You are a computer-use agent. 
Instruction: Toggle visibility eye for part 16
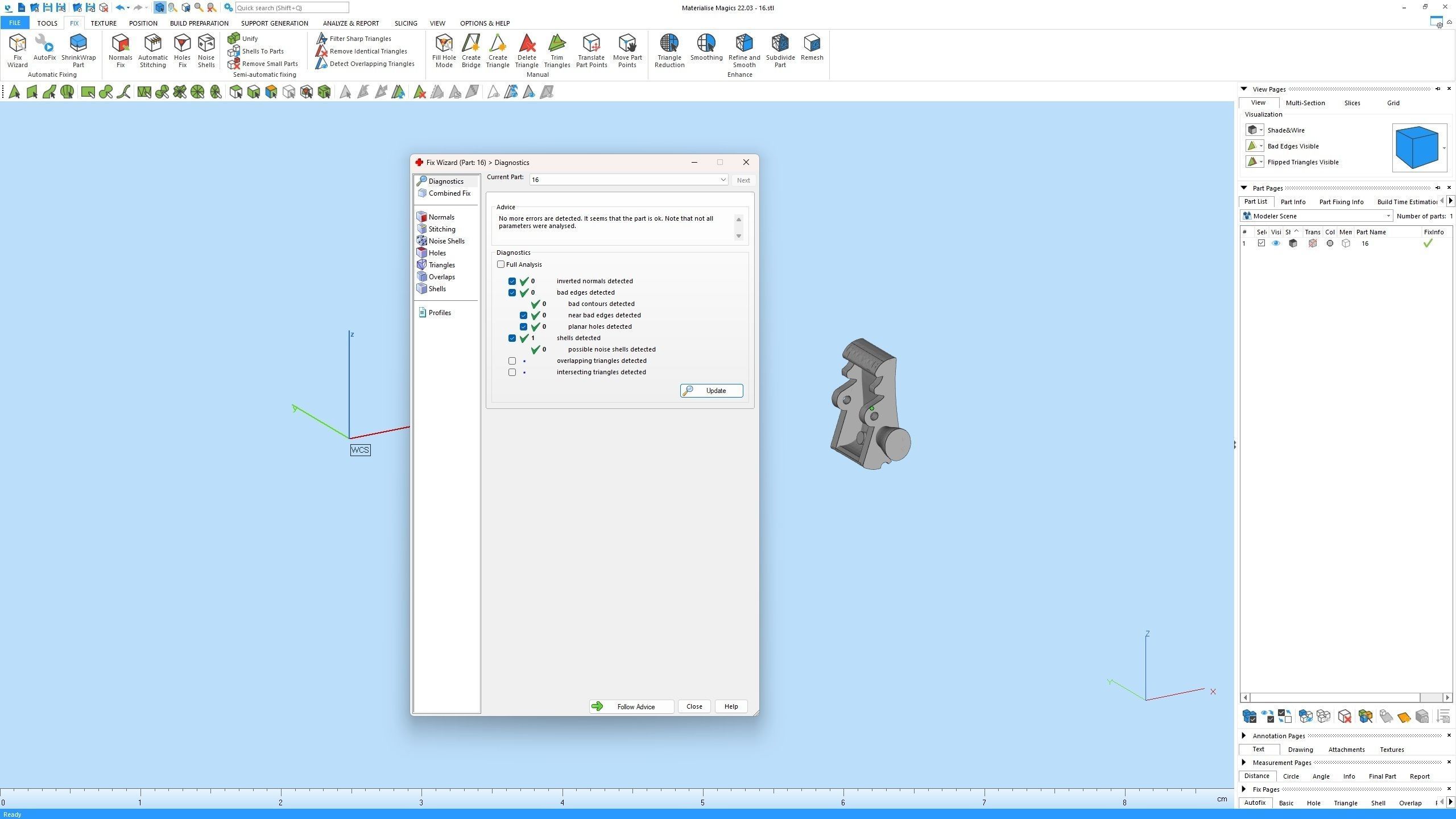(1276, 243)
